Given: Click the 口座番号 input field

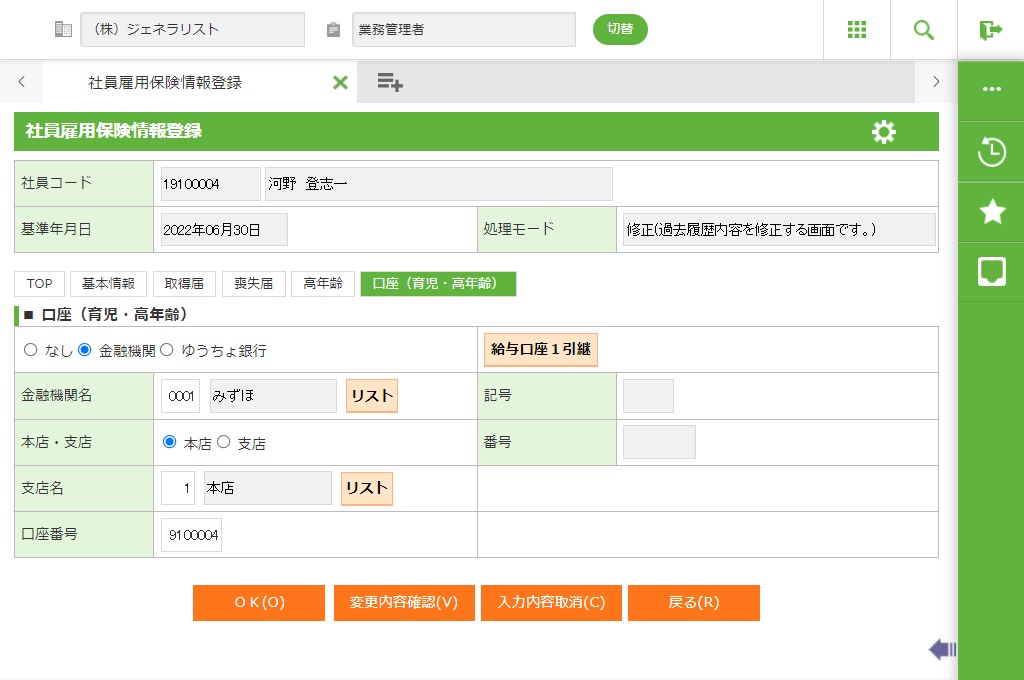Looking at the screenshot, I should click(x=191, y=535).
